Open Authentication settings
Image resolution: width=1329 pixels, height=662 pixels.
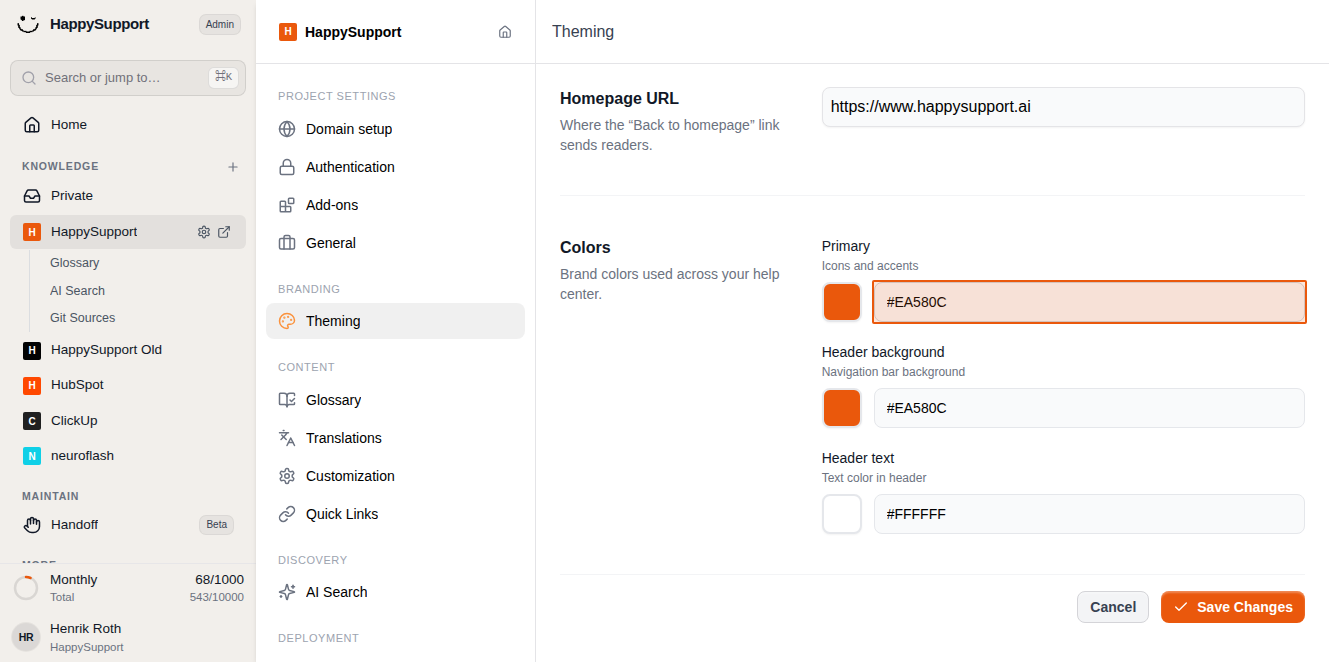pos(395,167)
